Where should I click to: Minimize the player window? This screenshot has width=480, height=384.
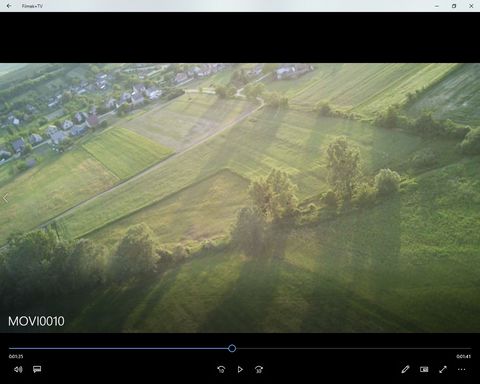(437, 6)
